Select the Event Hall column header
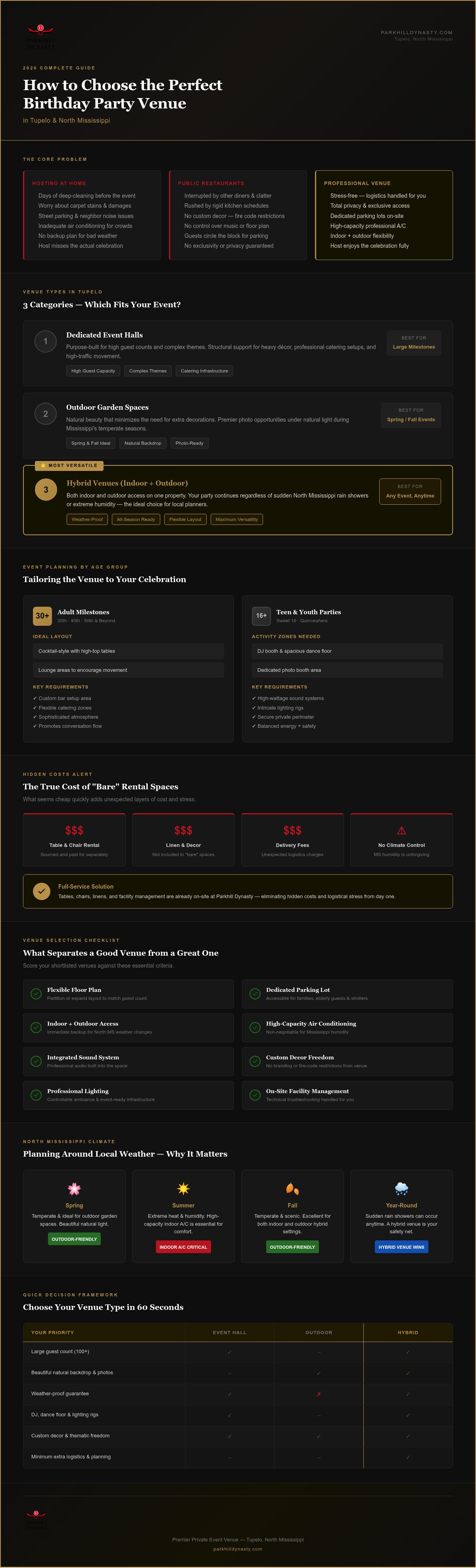476x1568 pixels. (230, 1333)
